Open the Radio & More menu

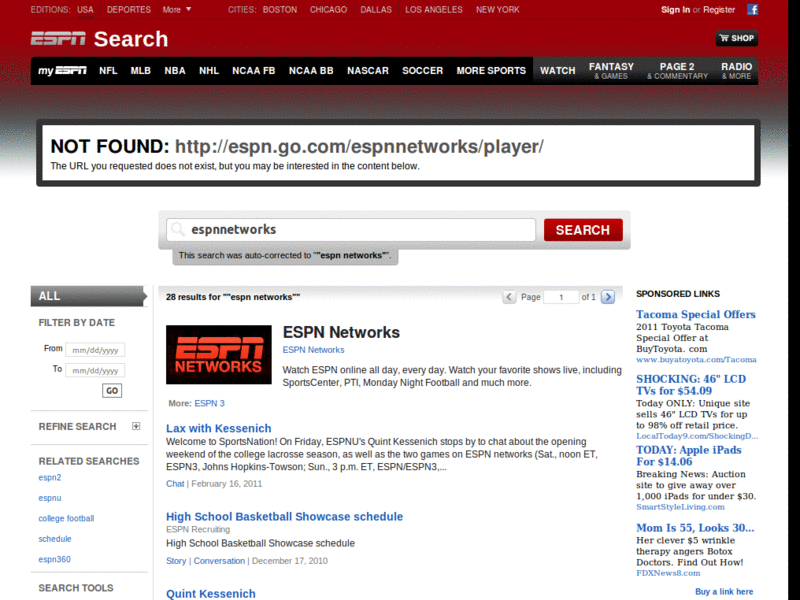tap(736, 71)
